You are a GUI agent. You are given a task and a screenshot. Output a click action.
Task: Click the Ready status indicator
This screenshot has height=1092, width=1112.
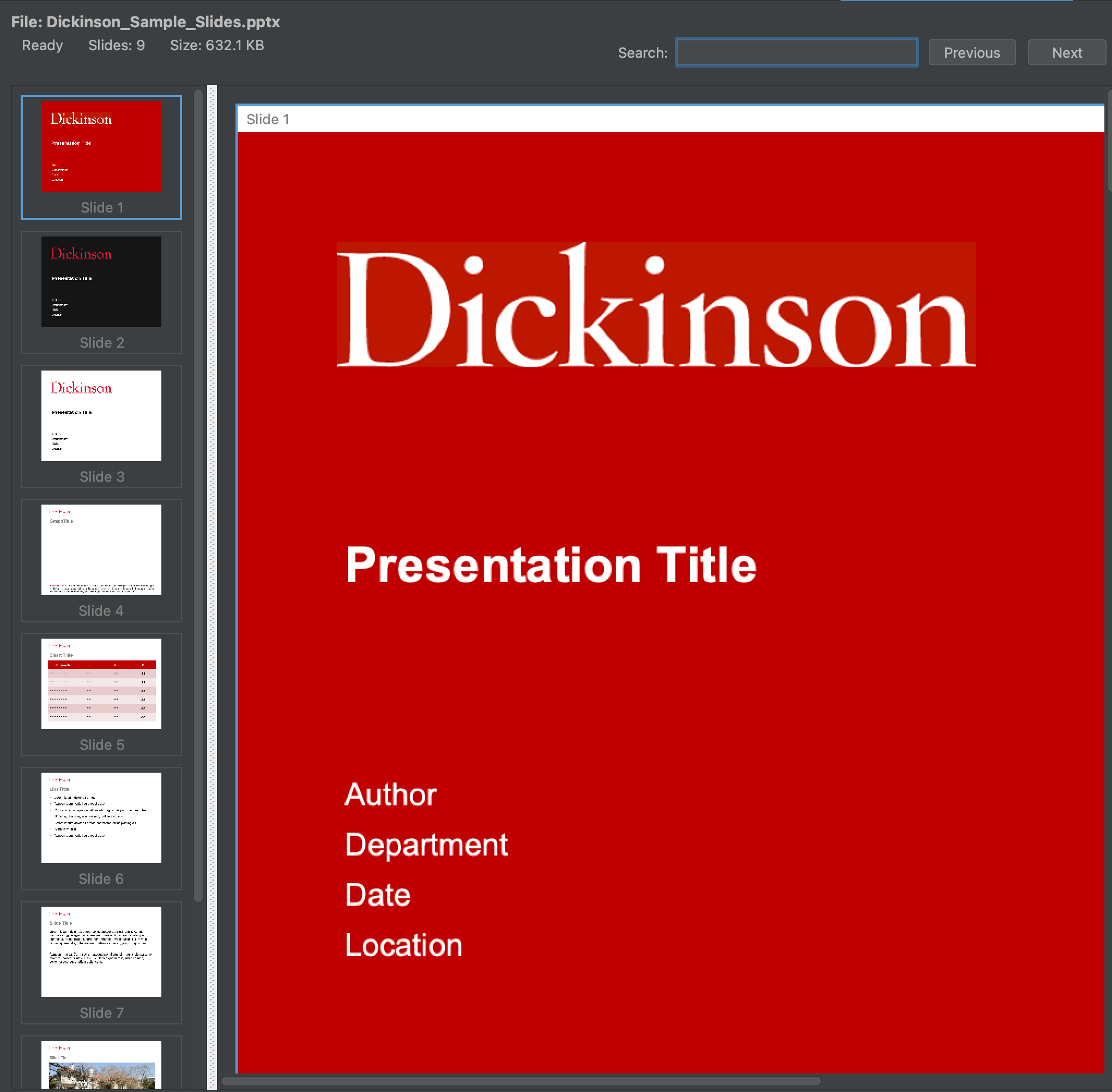(x=42, y=45)
